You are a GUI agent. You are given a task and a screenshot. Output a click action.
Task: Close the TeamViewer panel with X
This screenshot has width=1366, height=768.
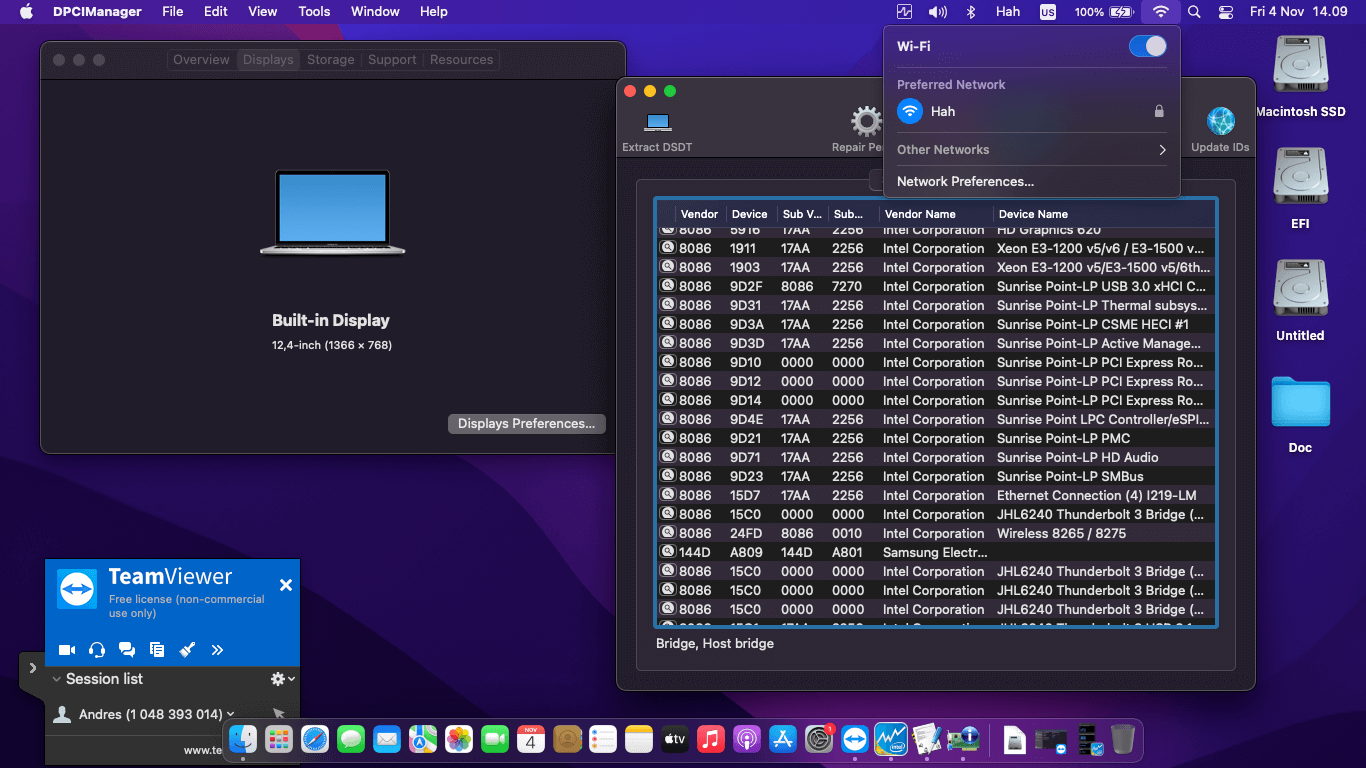point(286,585)
